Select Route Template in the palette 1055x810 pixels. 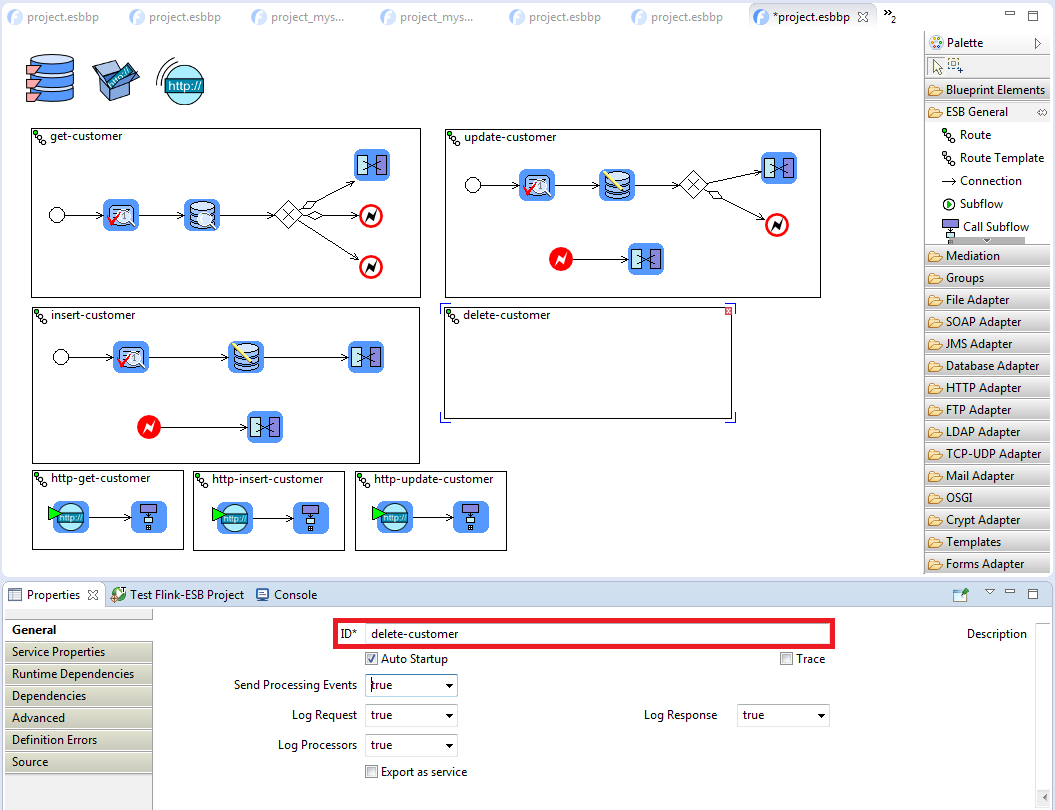(1000, 158)
